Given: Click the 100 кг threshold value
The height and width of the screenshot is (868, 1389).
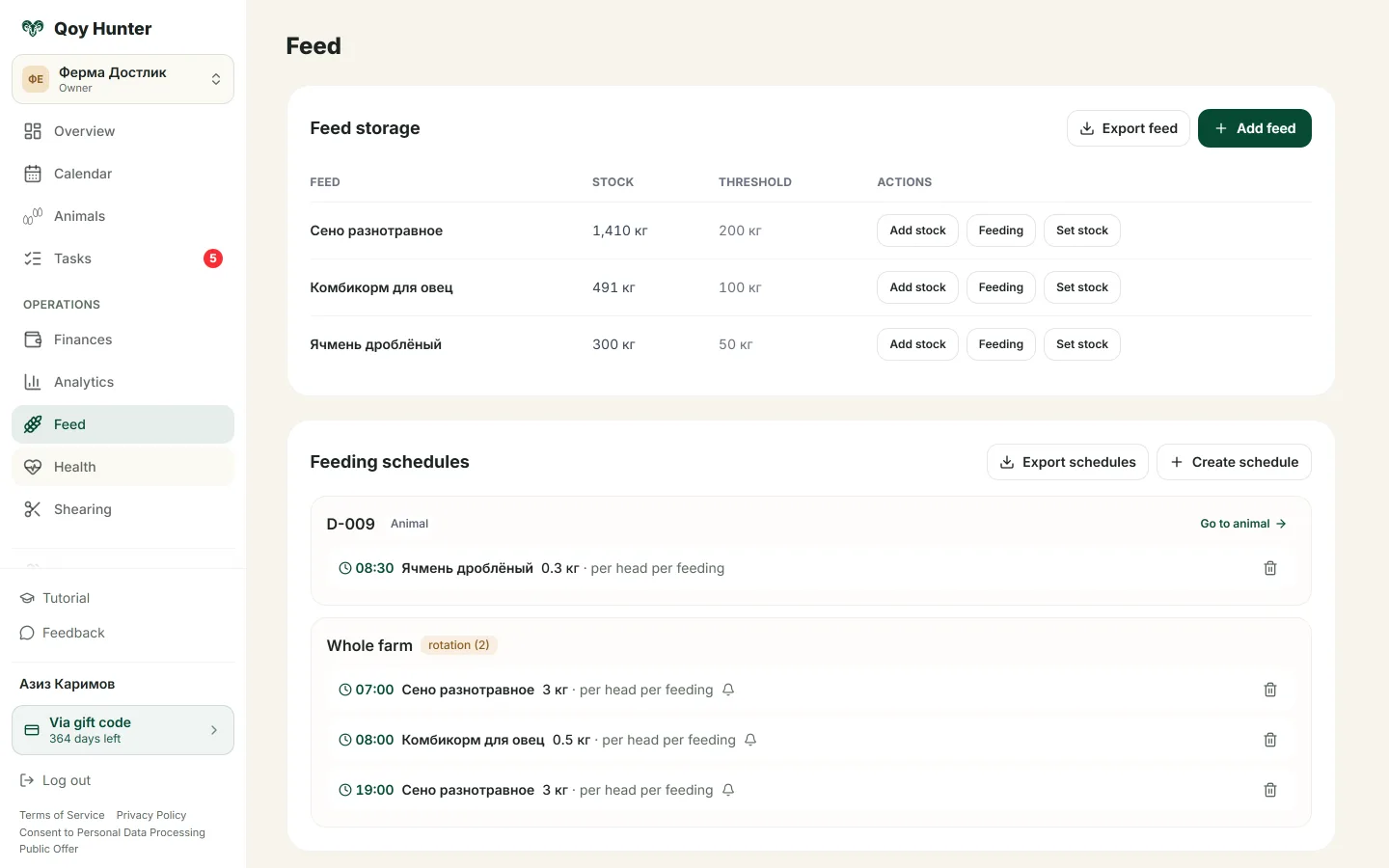Looking at the screenshot, I should [x=740, y=287].
